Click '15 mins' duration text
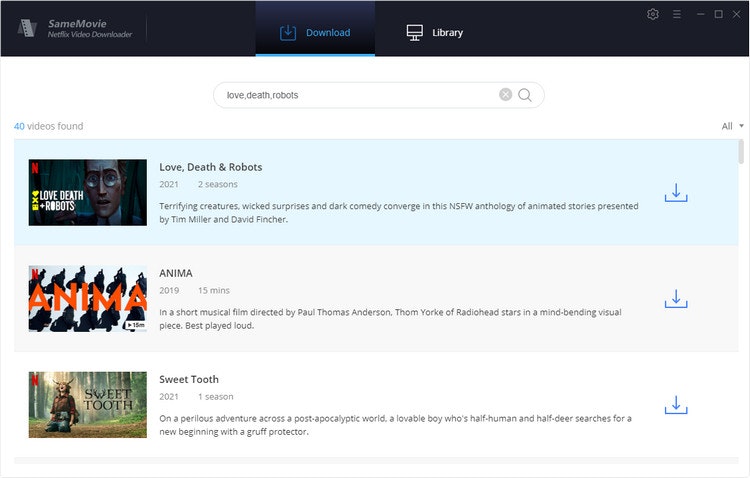 [x=214, y=290]
